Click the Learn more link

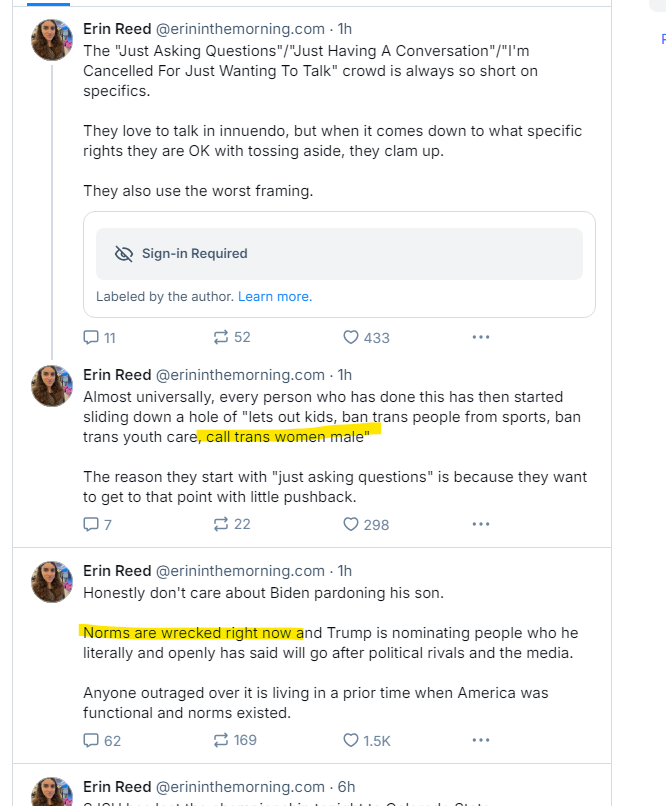pos(275,297)
